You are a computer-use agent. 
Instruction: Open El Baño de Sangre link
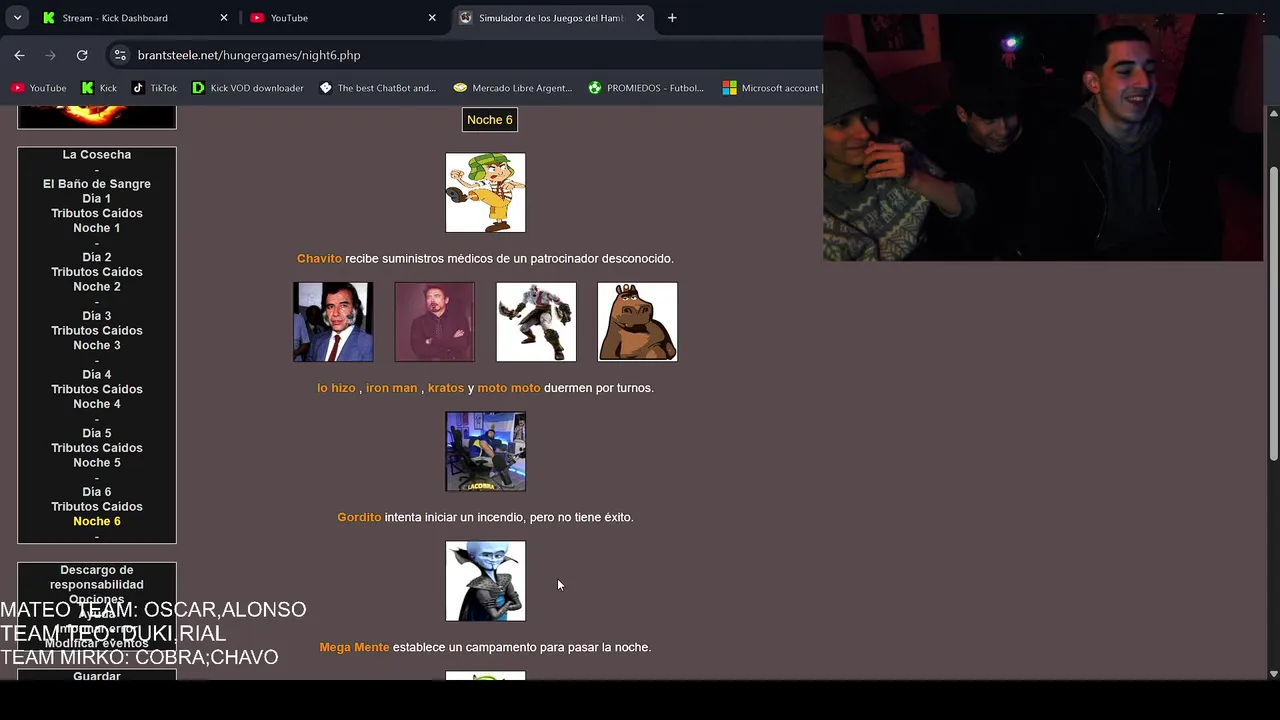point(97,184)
